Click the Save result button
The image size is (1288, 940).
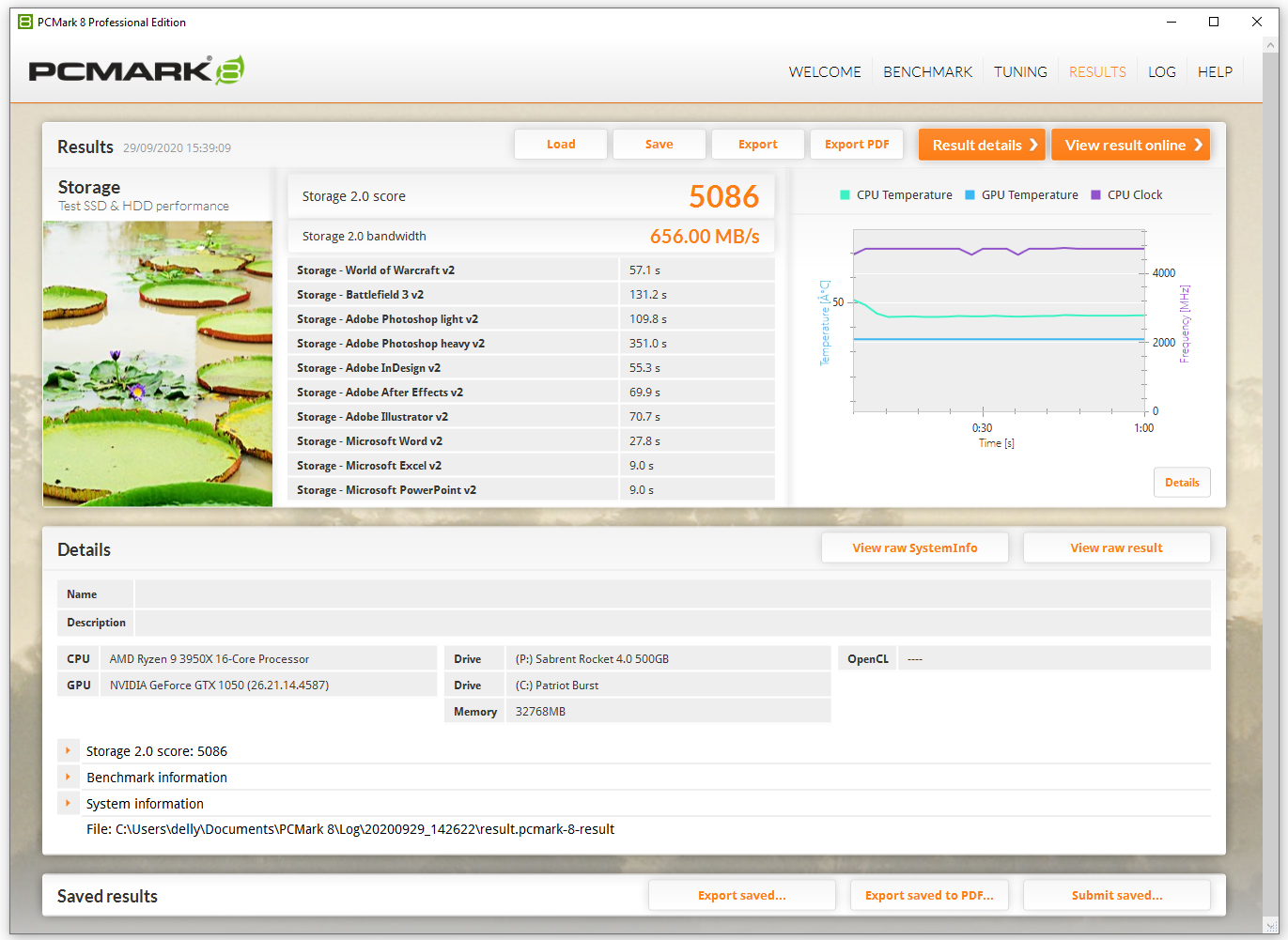click(660, 145)
